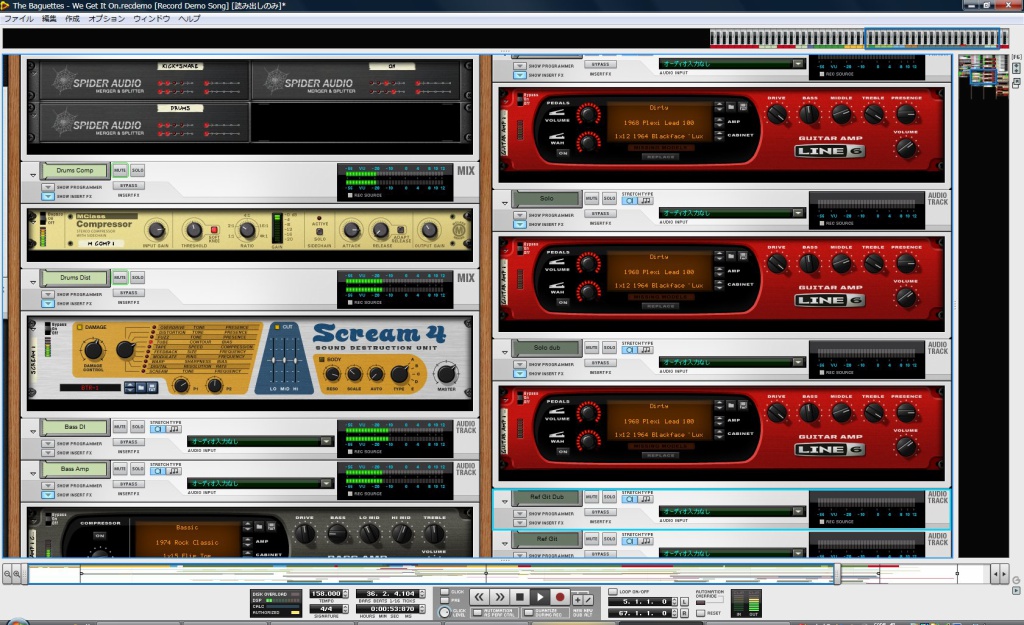Fold the Solo audio track device
The width and height of the screenshot is (1024, 625).
[x=504, y=203]
